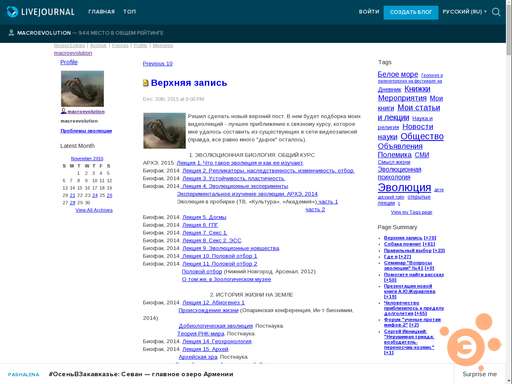Viewport: 512px width, 384px height.
Task: Click the СМИ tag
Action: tap(422, 155)
